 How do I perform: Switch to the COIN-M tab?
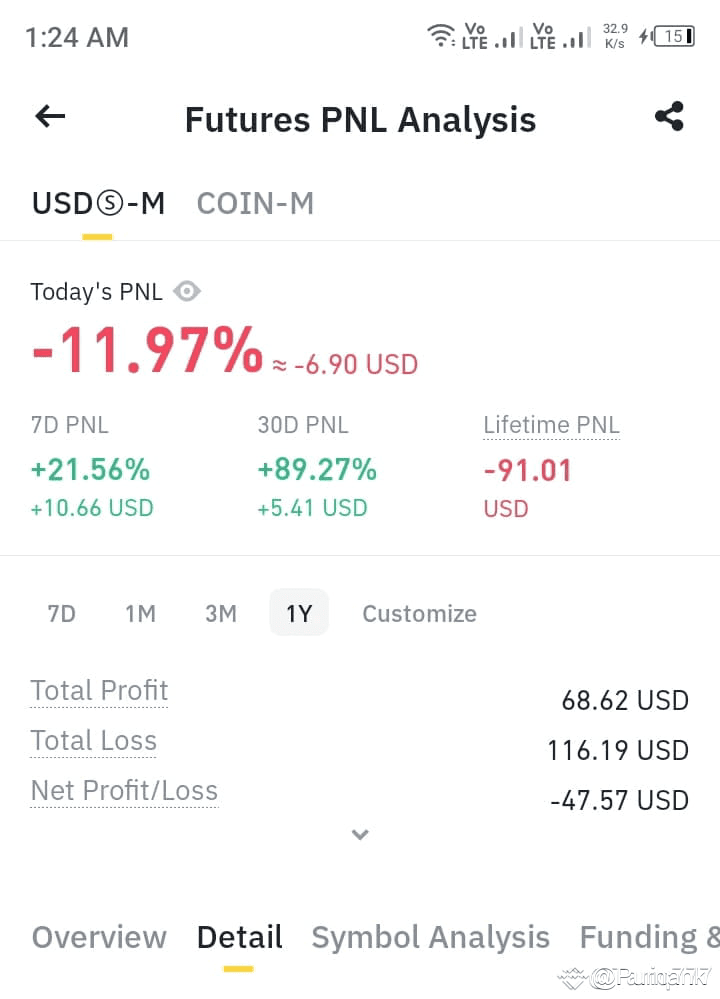[256, 204]
